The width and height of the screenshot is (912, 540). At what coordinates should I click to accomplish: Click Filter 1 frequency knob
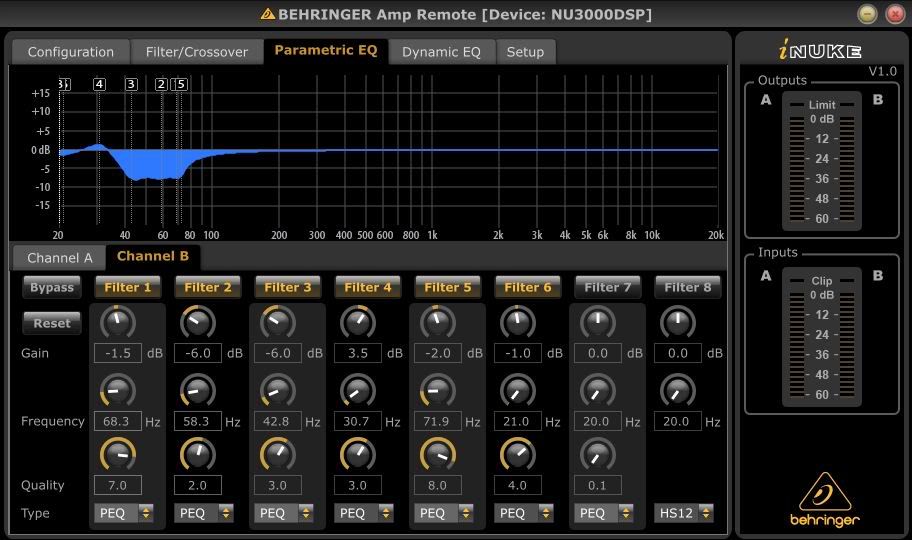pos(117,390)
